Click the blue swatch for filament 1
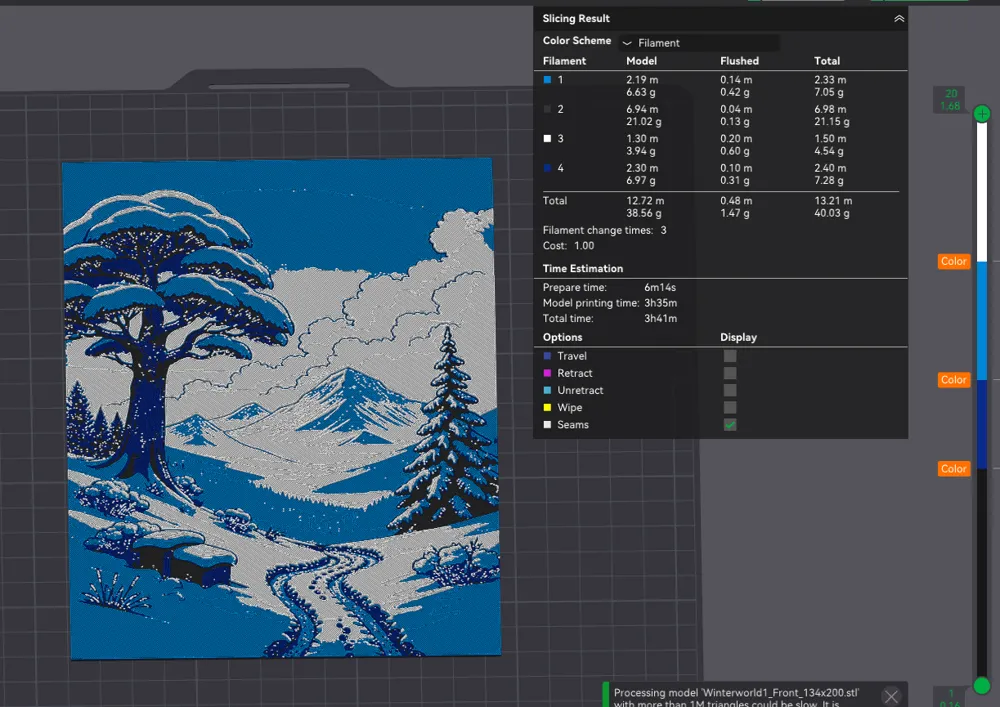The image size is (1000, 707). tap(547, 80)
